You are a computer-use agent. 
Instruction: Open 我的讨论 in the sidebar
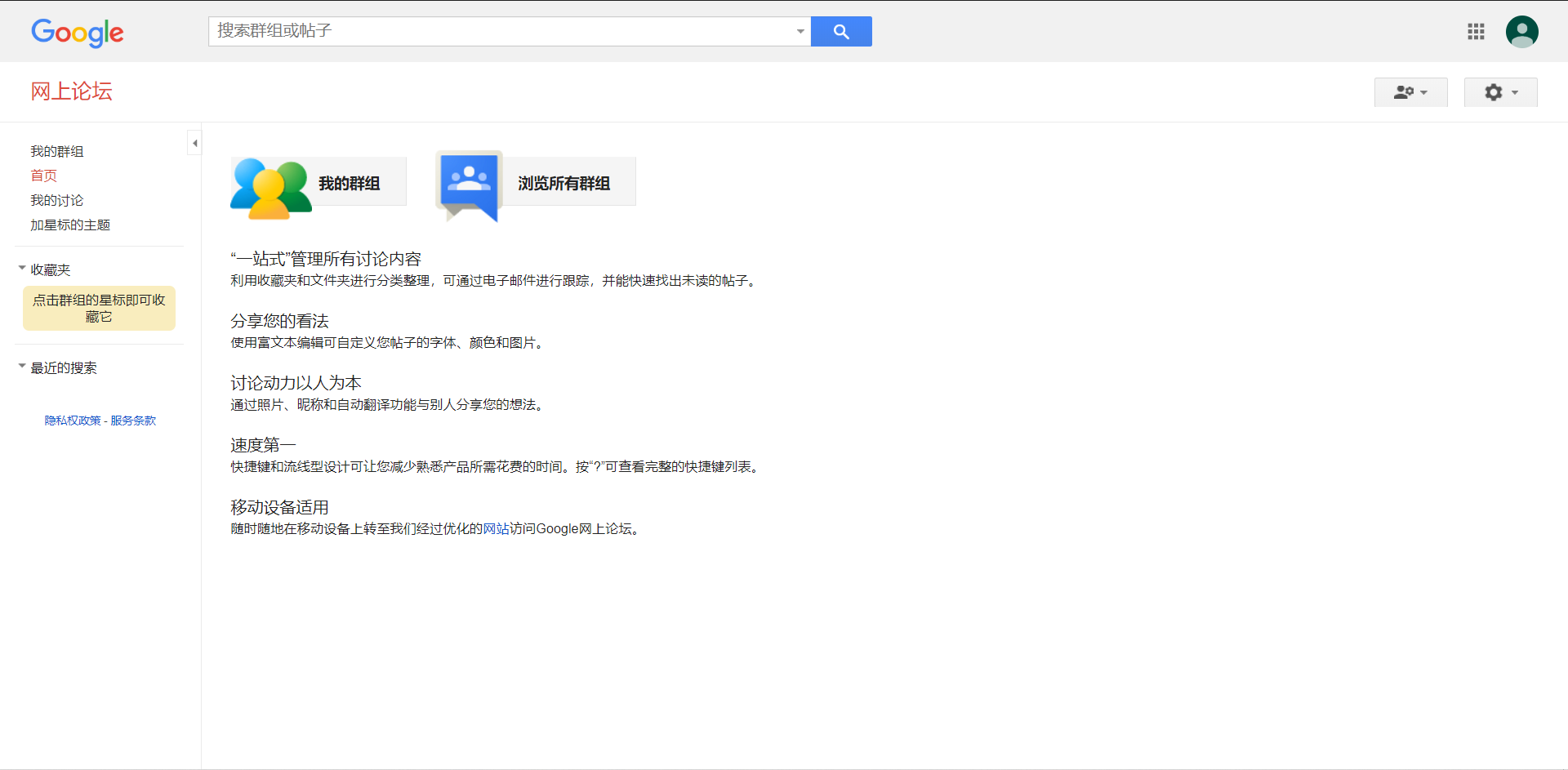[57, 200]
